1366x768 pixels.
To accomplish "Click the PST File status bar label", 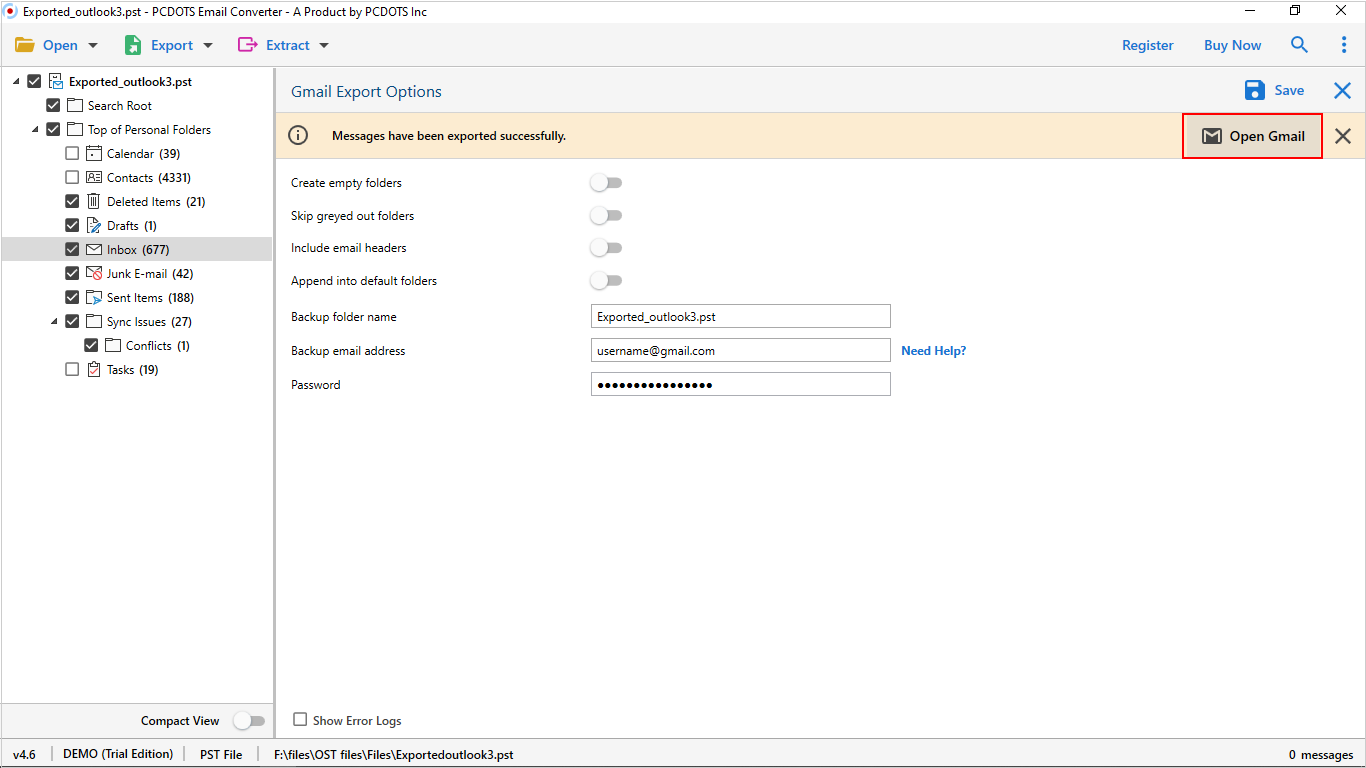I will 221,754.
